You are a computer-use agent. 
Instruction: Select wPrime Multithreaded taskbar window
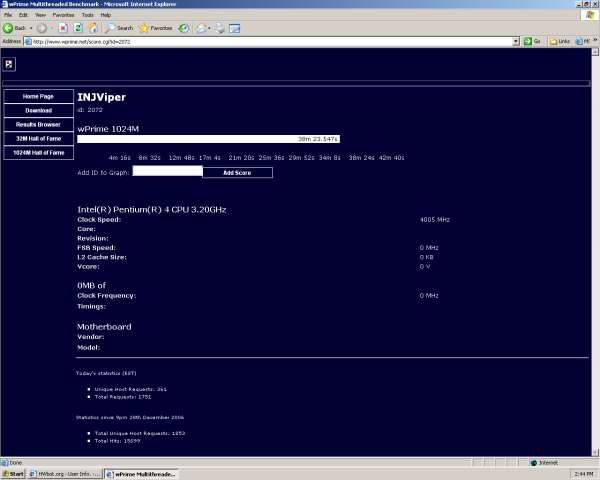pyautogui.click(x=142, y=474)
